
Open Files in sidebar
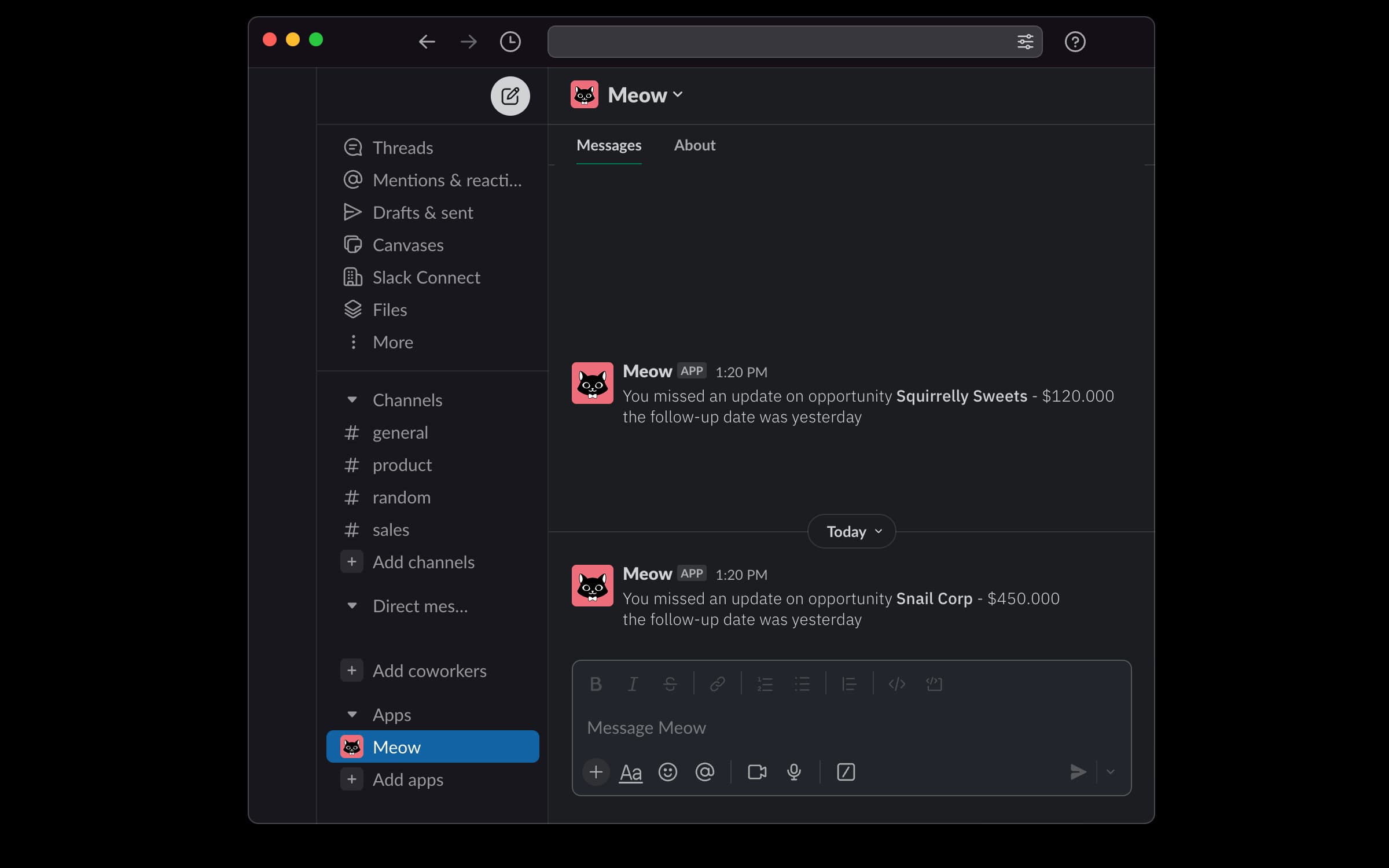tap(432, 310)
